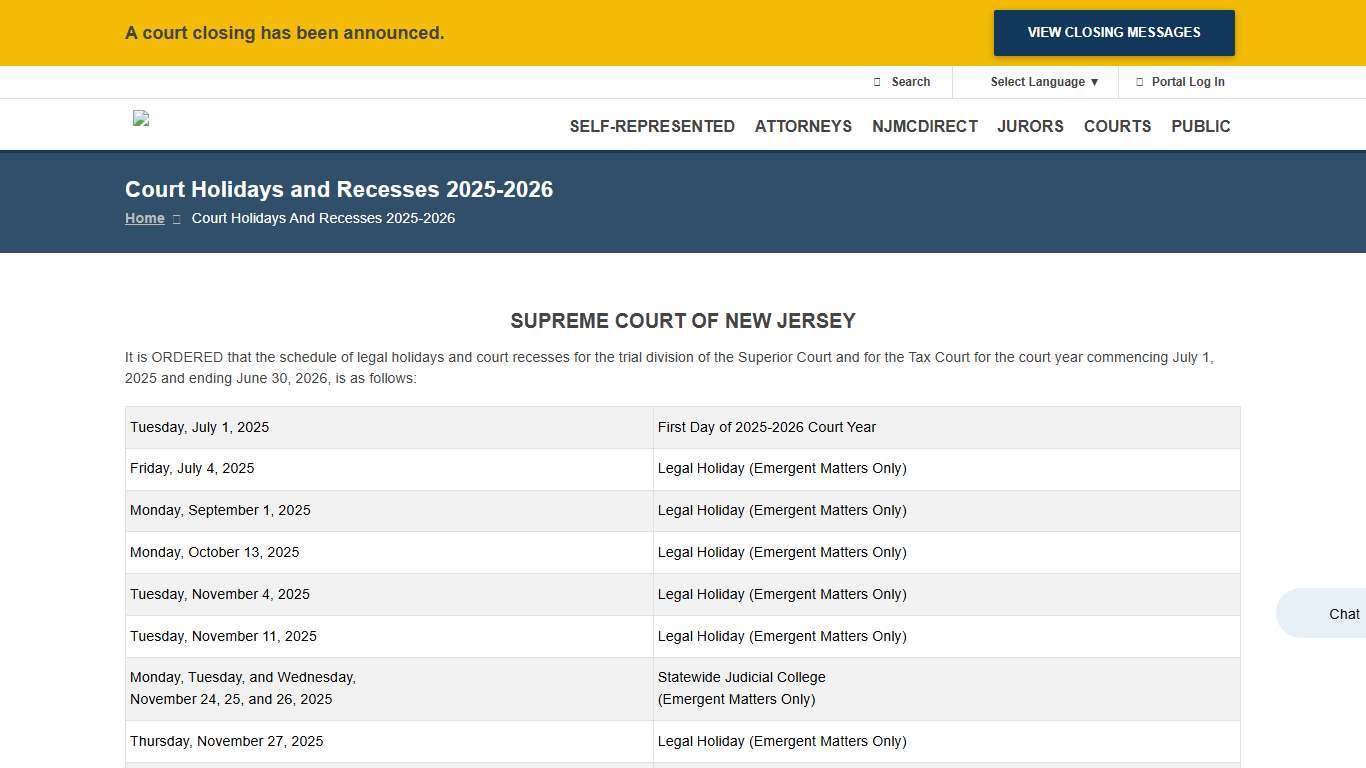Open the COURTS navigation menu

pyautogui.click(x=1117, y=126)
